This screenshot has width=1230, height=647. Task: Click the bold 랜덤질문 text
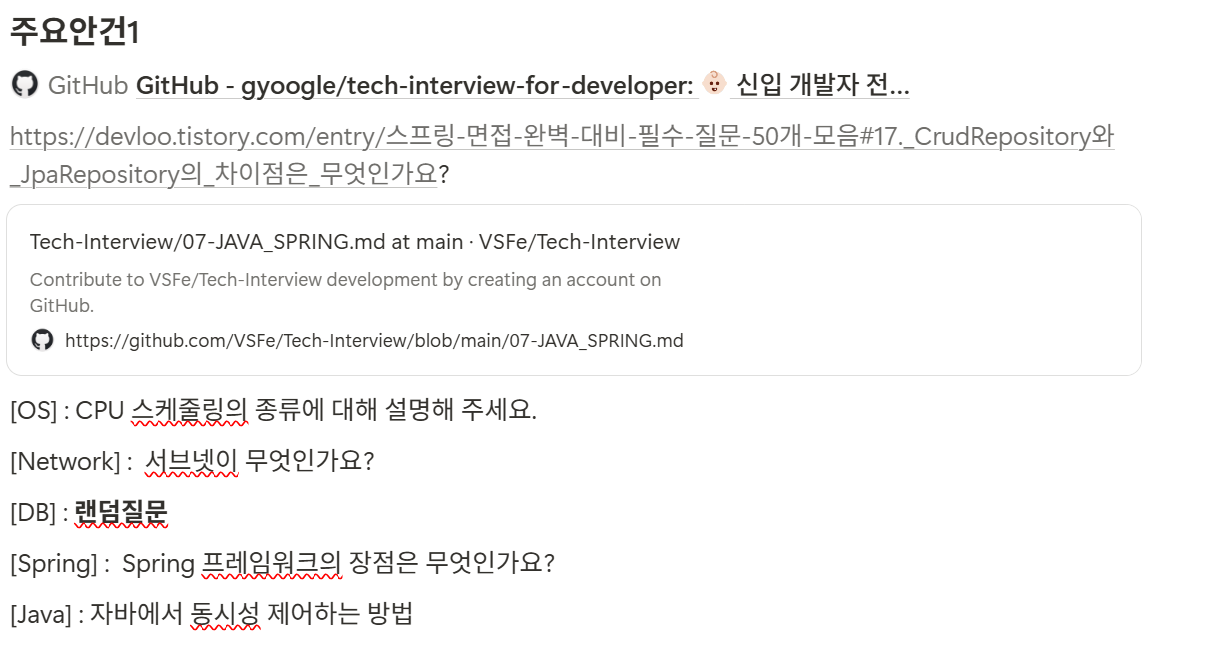121,512
